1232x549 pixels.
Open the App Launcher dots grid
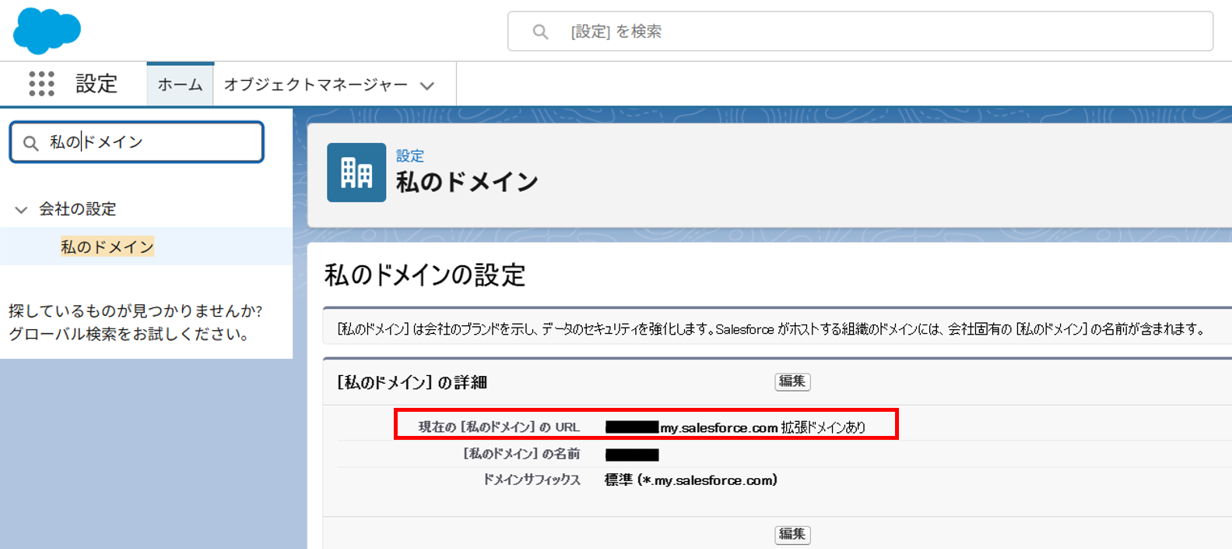[42, 84]
